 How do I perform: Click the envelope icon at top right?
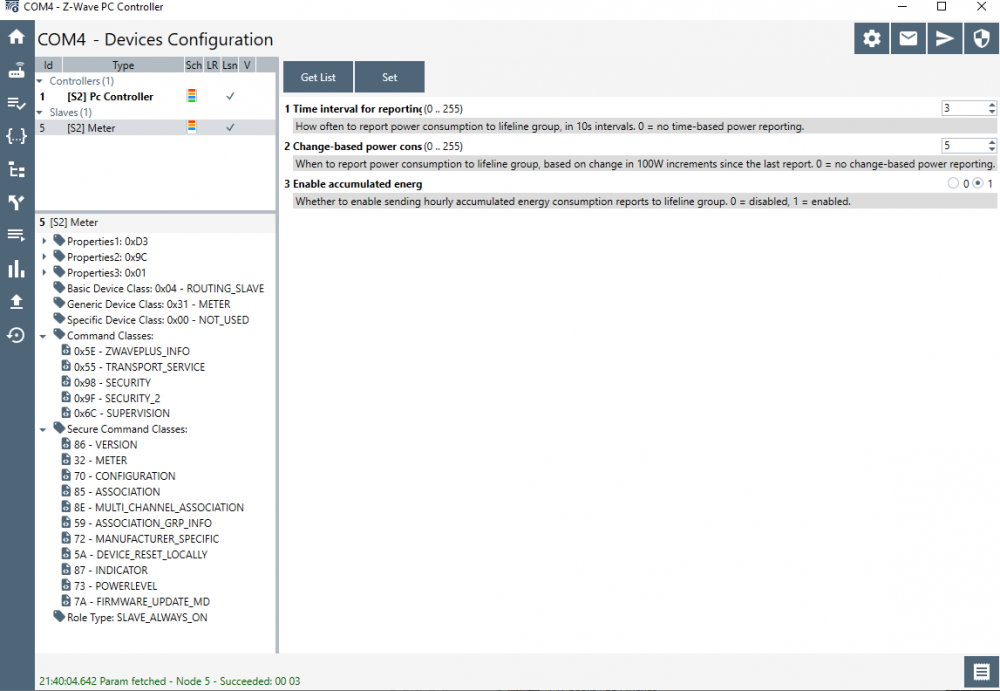tap(908, 39)
